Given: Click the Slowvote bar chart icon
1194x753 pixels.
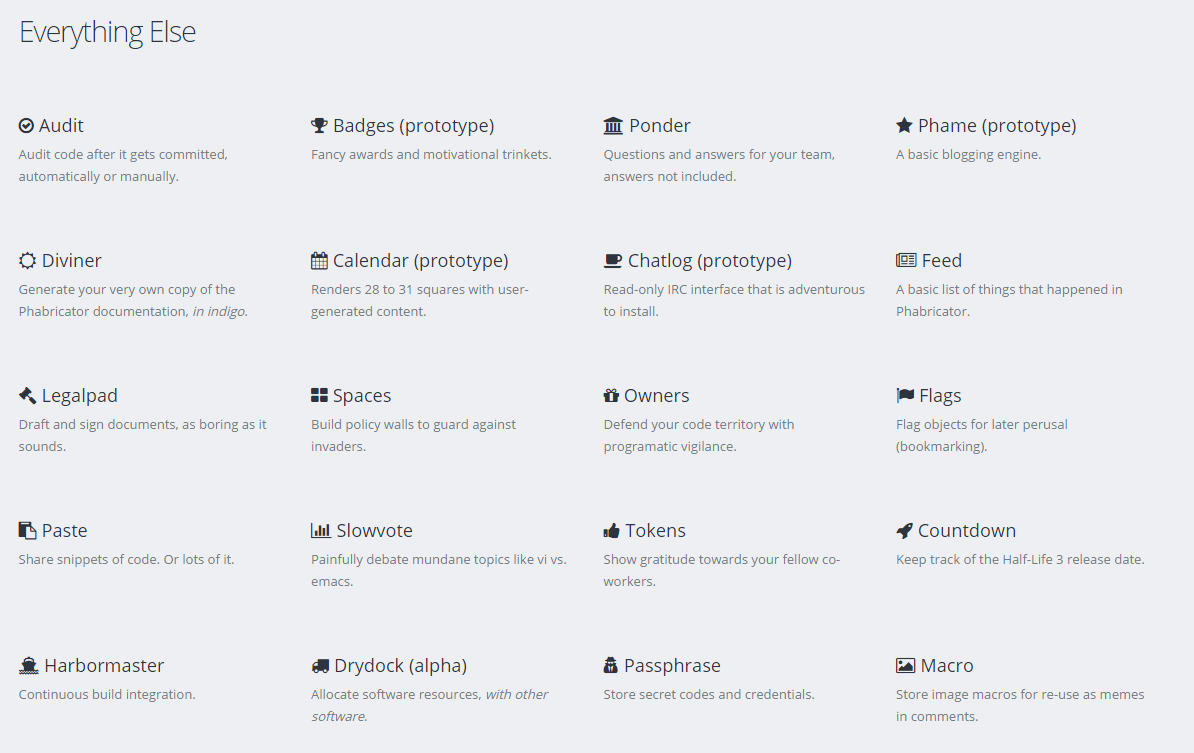Looking at the screenshot, I should click(x=321, y=530).
